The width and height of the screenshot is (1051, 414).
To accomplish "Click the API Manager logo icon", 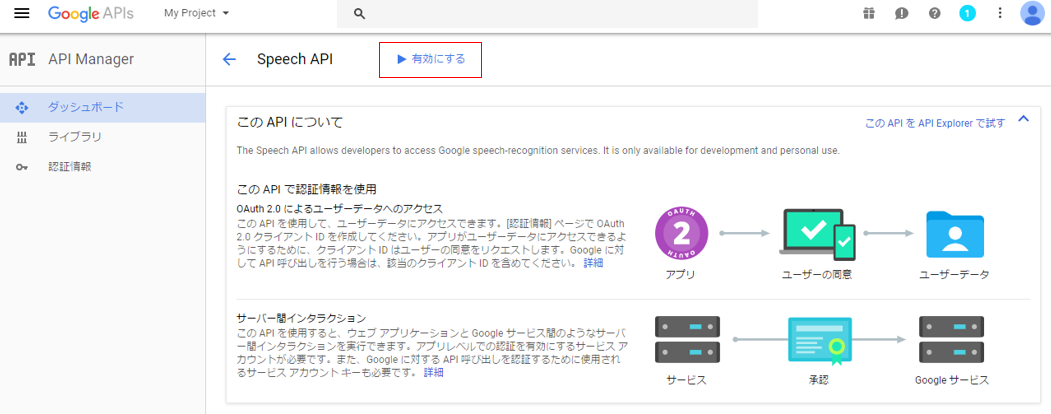I will click(21, 60).
